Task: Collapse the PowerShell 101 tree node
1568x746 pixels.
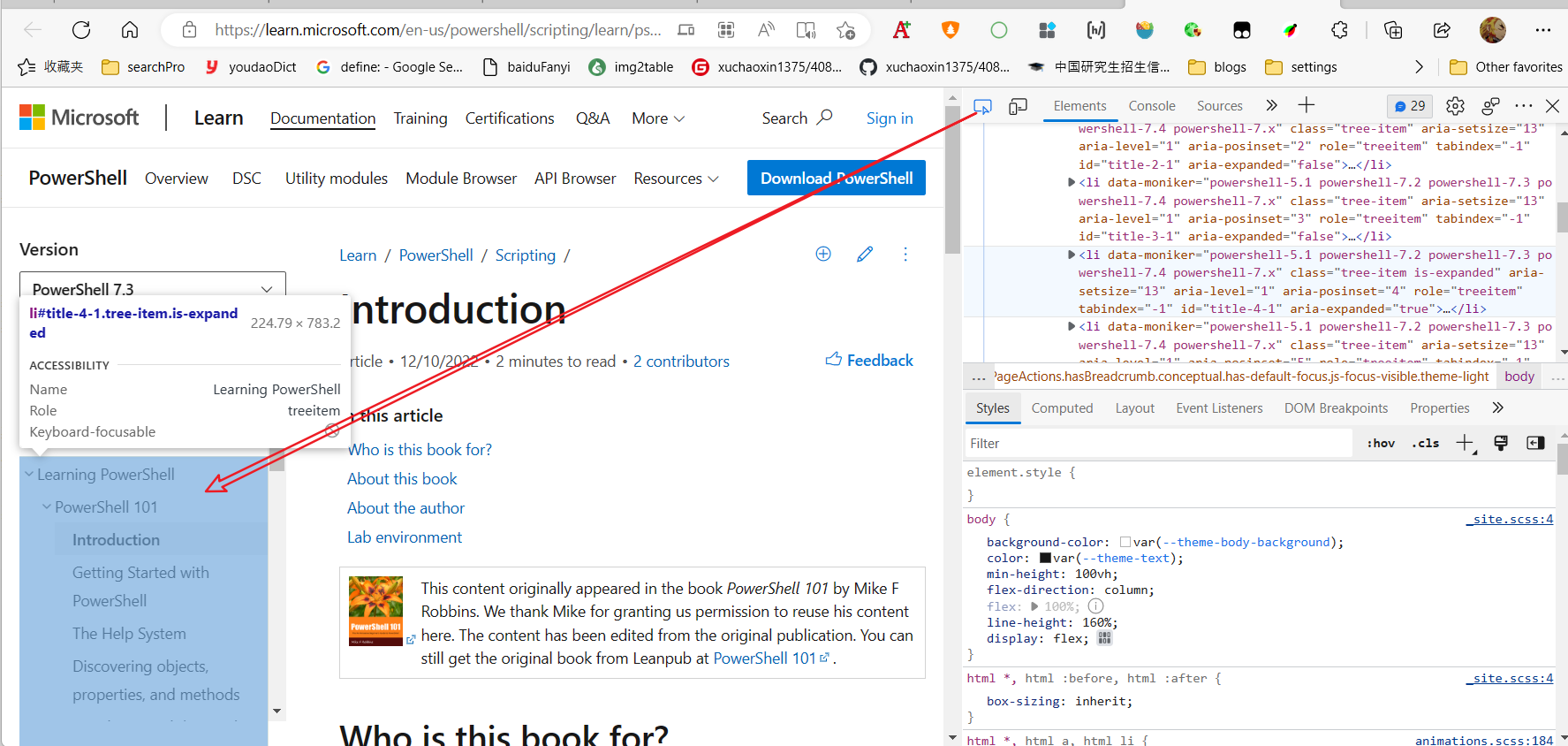Action: pyautogui.click(x=47, y=506)
